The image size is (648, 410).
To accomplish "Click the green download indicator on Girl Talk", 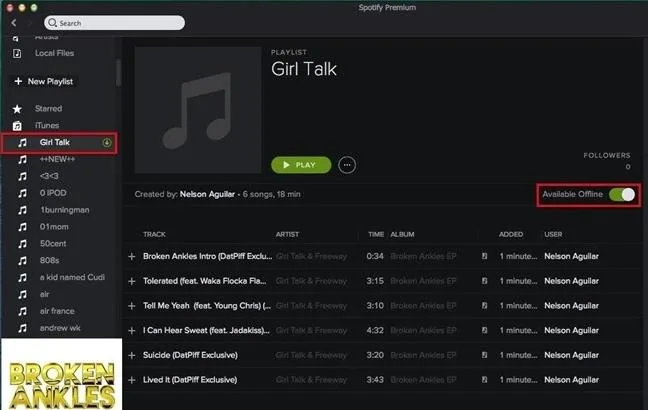I will pos(107,143).
